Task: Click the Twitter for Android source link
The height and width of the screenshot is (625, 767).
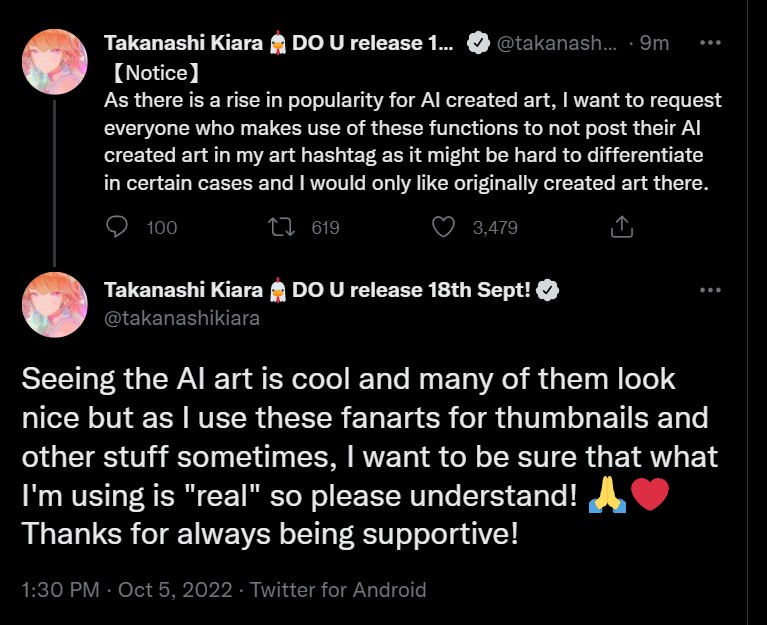Action: click(338, 590)
